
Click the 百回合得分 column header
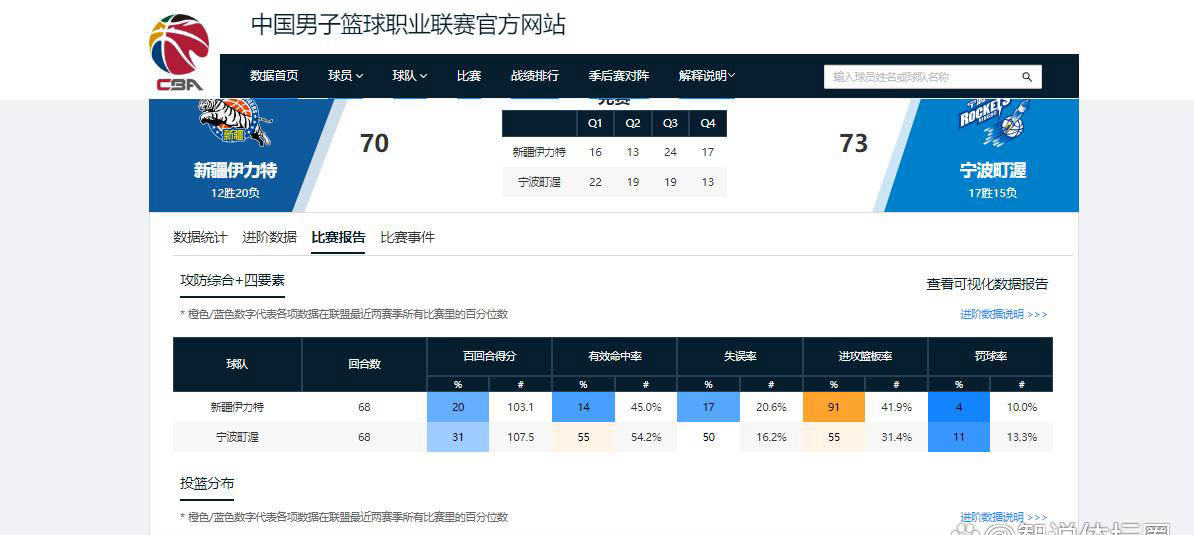click(489, 356)
